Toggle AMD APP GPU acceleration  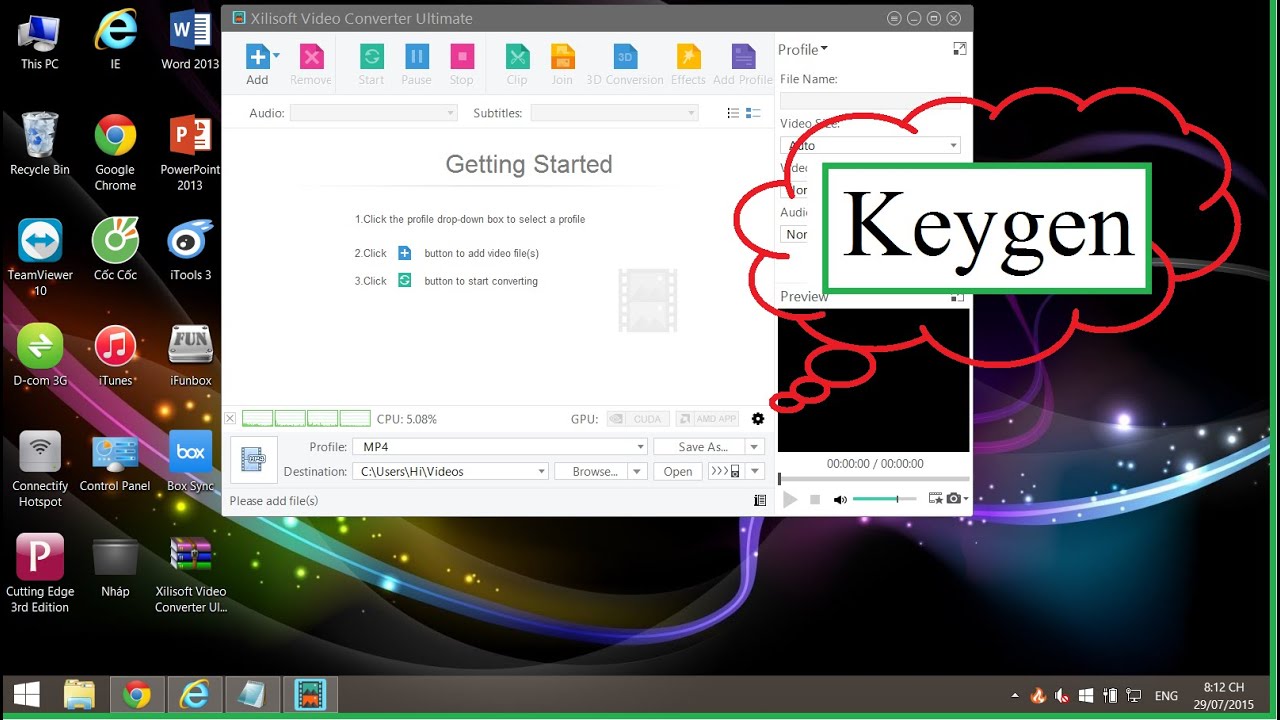(707, 419)
